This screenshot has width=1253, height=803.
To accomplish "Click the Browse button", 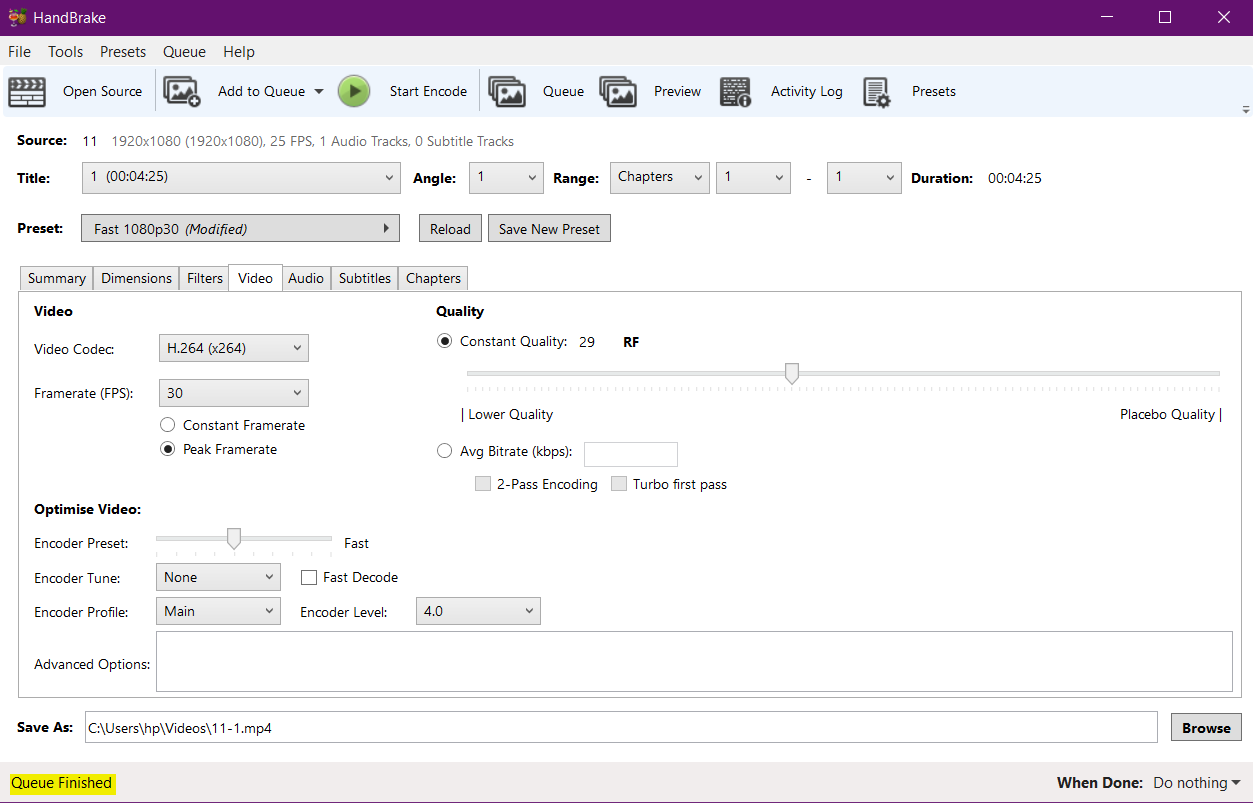I will (1206, 728).
